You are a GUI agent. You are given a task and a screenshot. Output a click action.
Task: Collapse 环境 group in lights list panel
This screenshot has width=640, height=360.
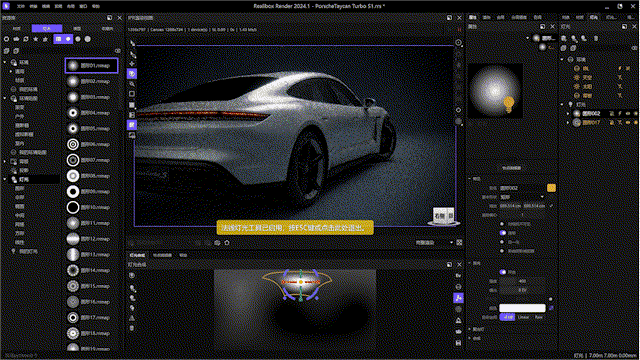pyautogui.click(x=562, y=60)
